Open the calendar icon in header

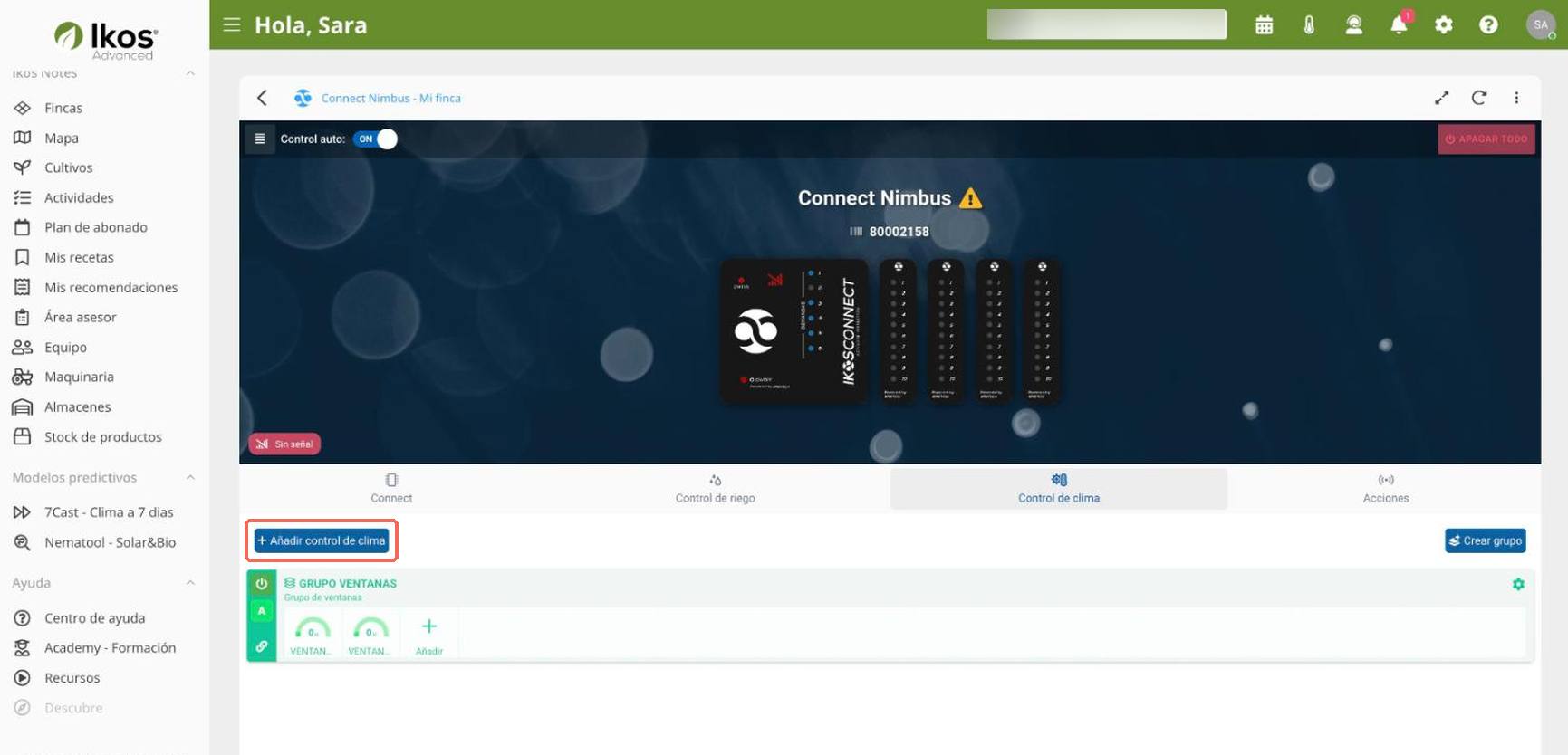(1265, 25)
